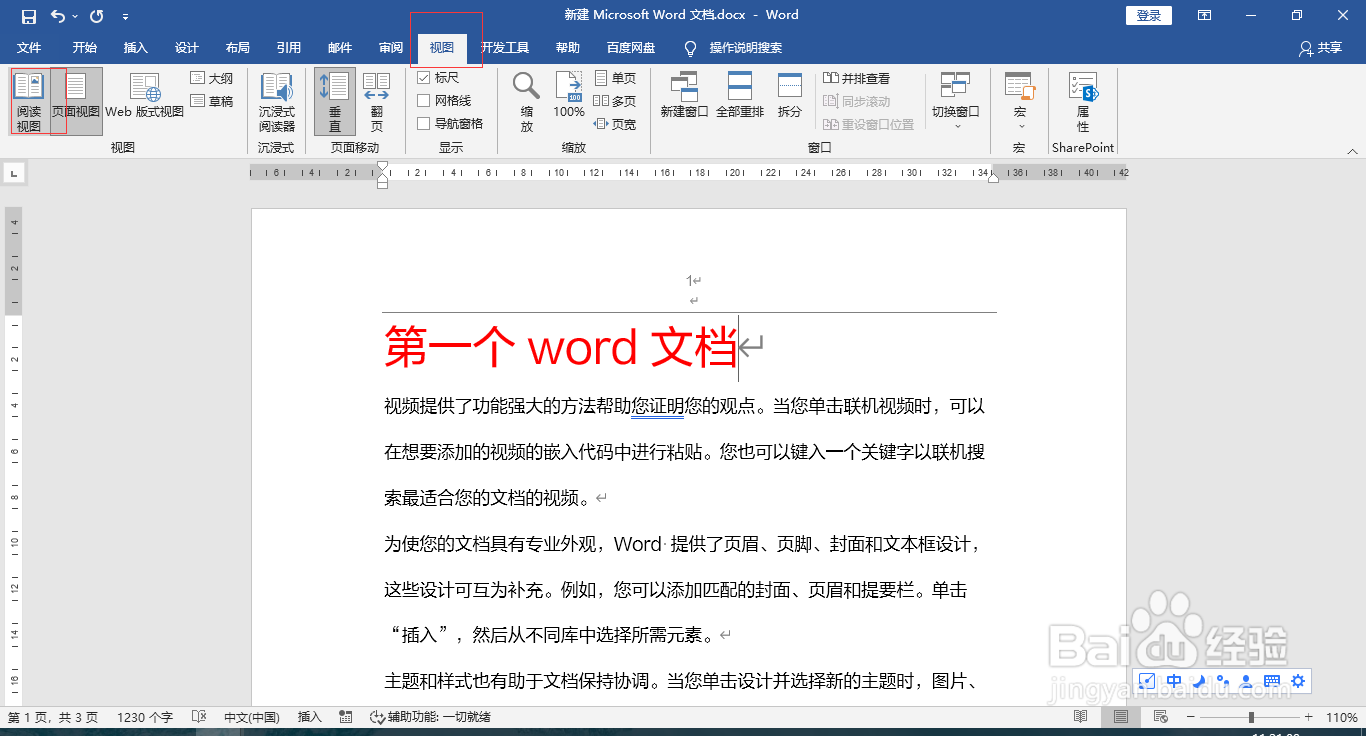Select Vertical (垂直) page movement
This screenshot has height=736, width=1366.
tap(335, 101)
